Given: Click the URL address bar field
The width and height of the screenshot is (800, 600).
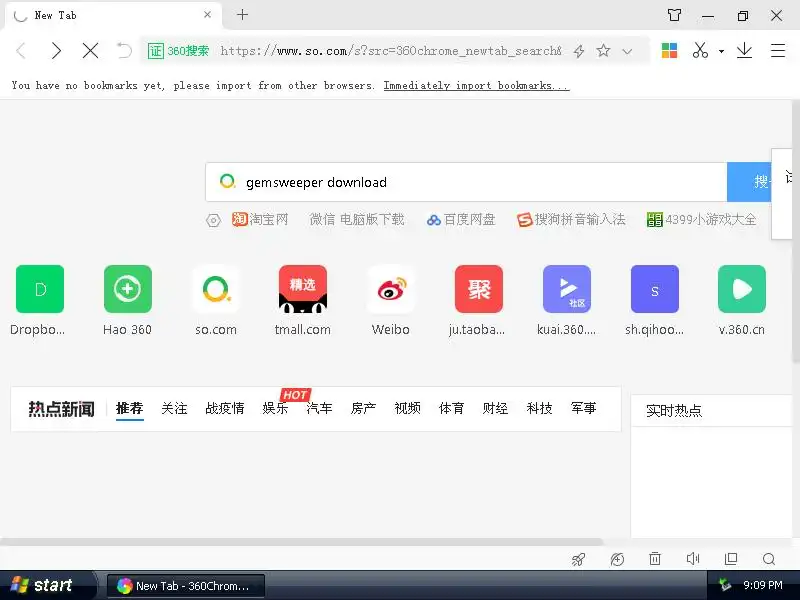Looking at the screenshot, I should [x=391, y=51].
